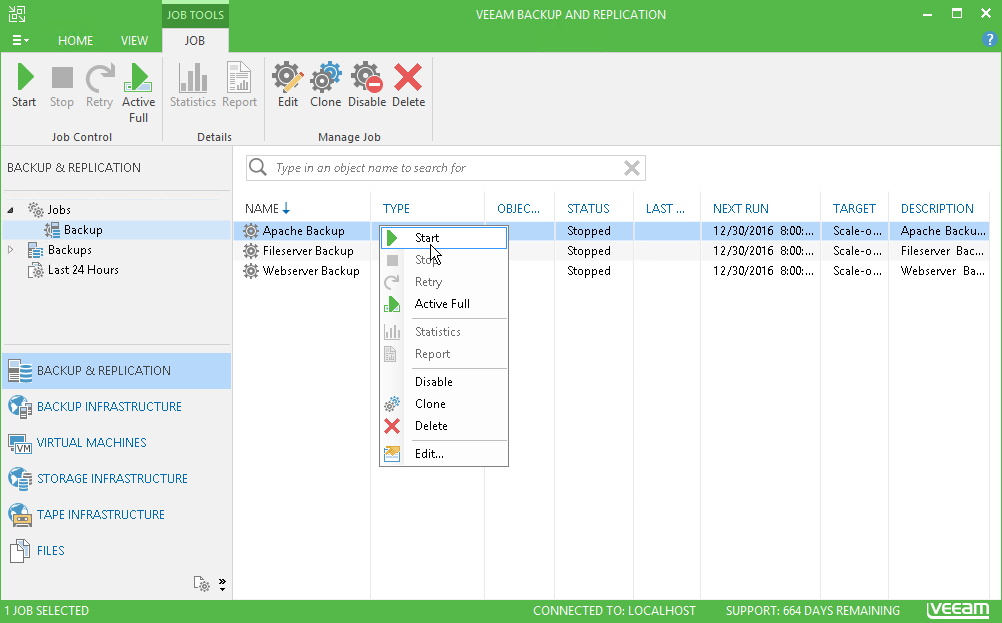Screen dimensions: 1002x623
Task: Open the BACKUP INFRASTRUCTURE view
Action: point(117,406)
